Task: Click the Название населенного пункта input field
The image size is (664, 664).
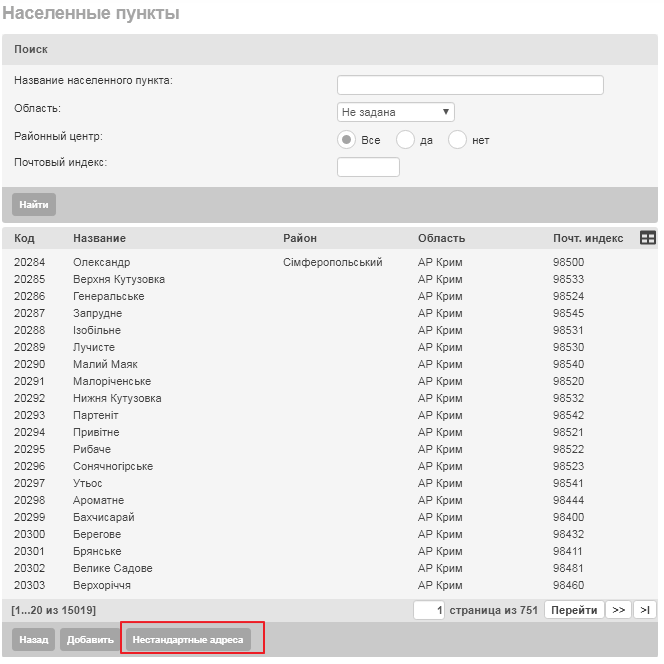Action: pos(470,85)
